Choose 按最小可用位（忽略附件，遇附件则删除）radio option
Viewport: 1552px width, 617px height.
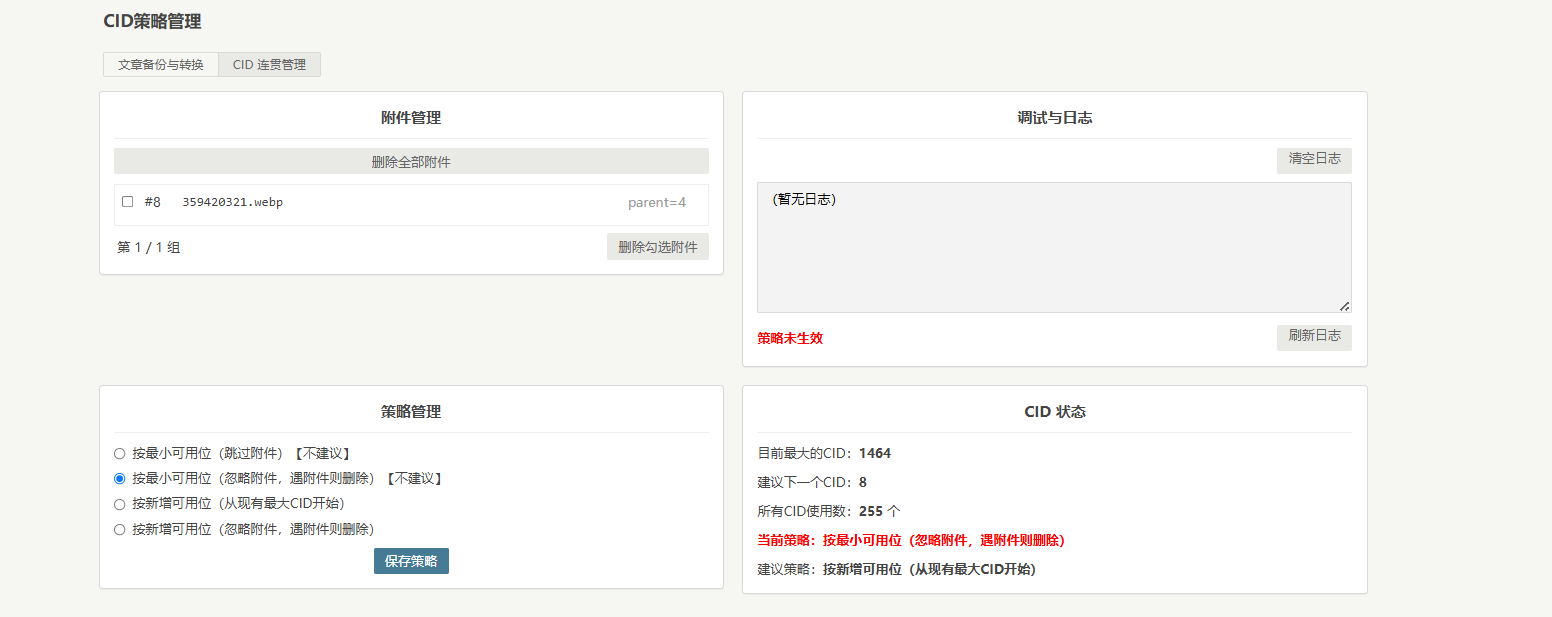(x=120, y=479)
